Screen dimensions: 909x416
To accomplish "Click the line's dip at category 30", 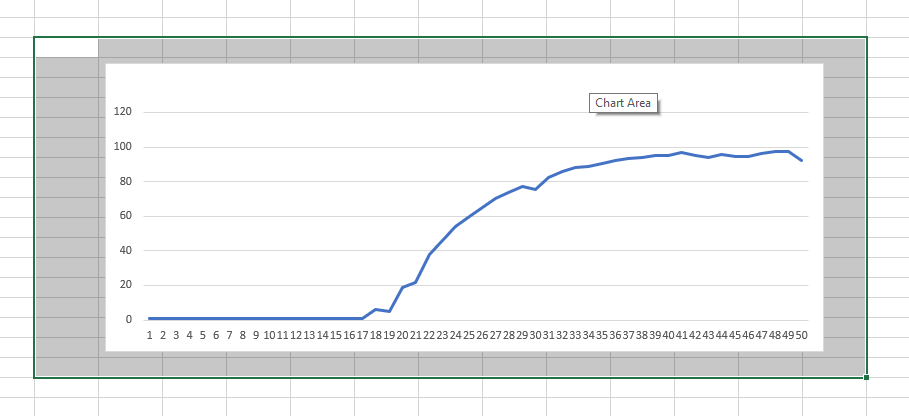I will [536, 189].
